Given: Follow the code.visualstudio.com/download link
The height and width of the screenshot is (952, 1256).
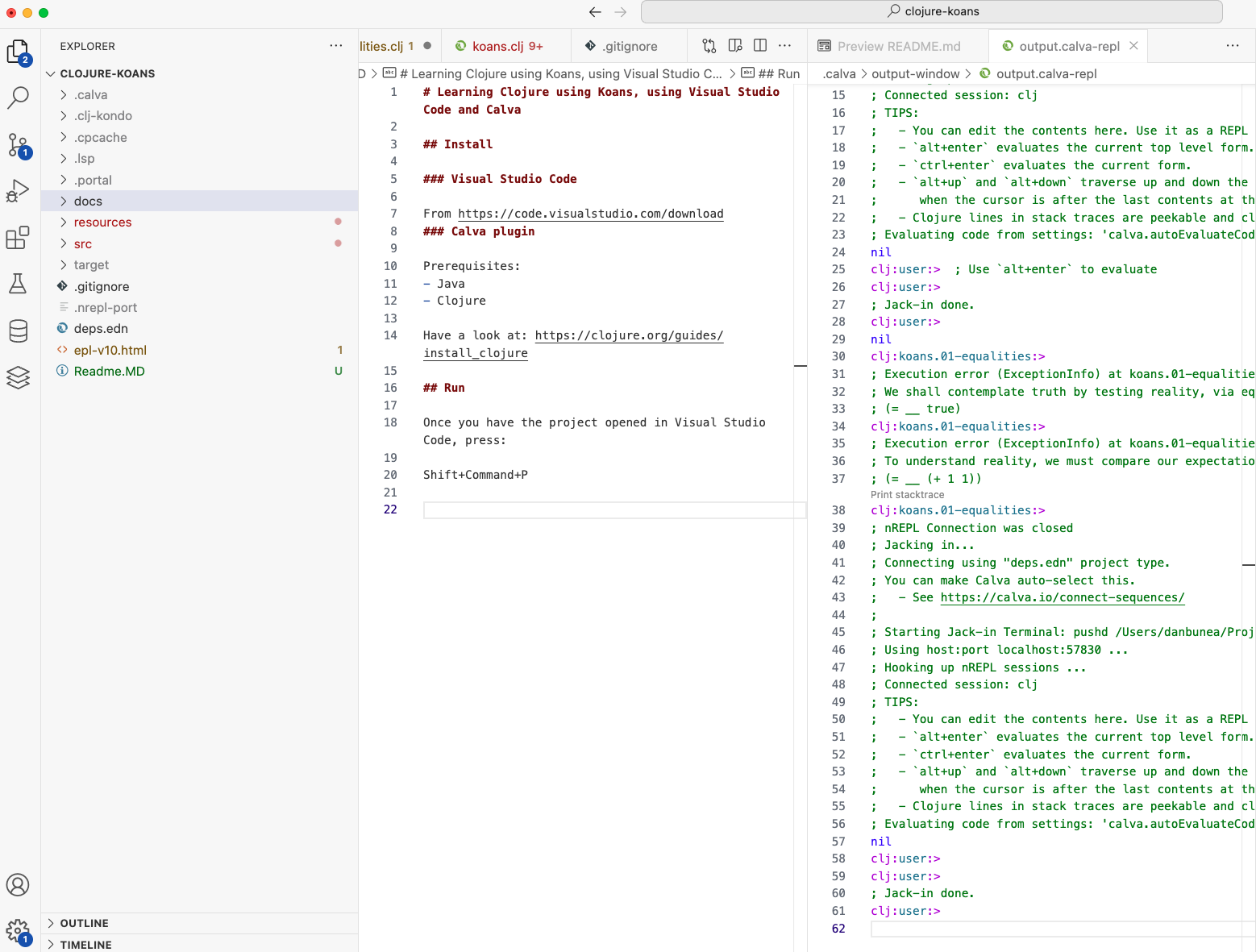Looking at the screenshot, I should 590,214.
